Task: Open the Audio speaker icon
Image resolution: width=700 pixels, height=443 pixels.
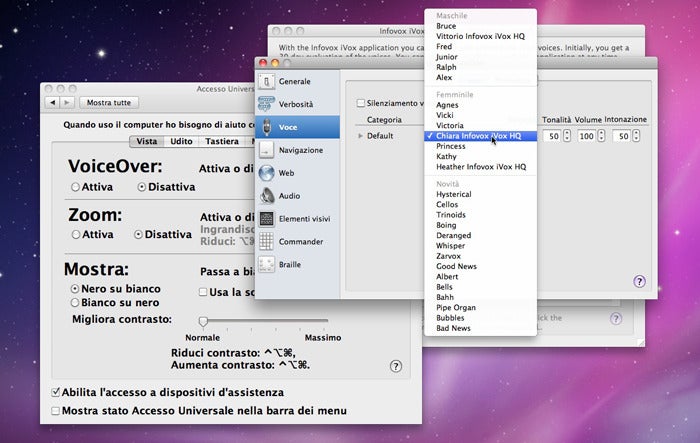Action: point(267,196)
